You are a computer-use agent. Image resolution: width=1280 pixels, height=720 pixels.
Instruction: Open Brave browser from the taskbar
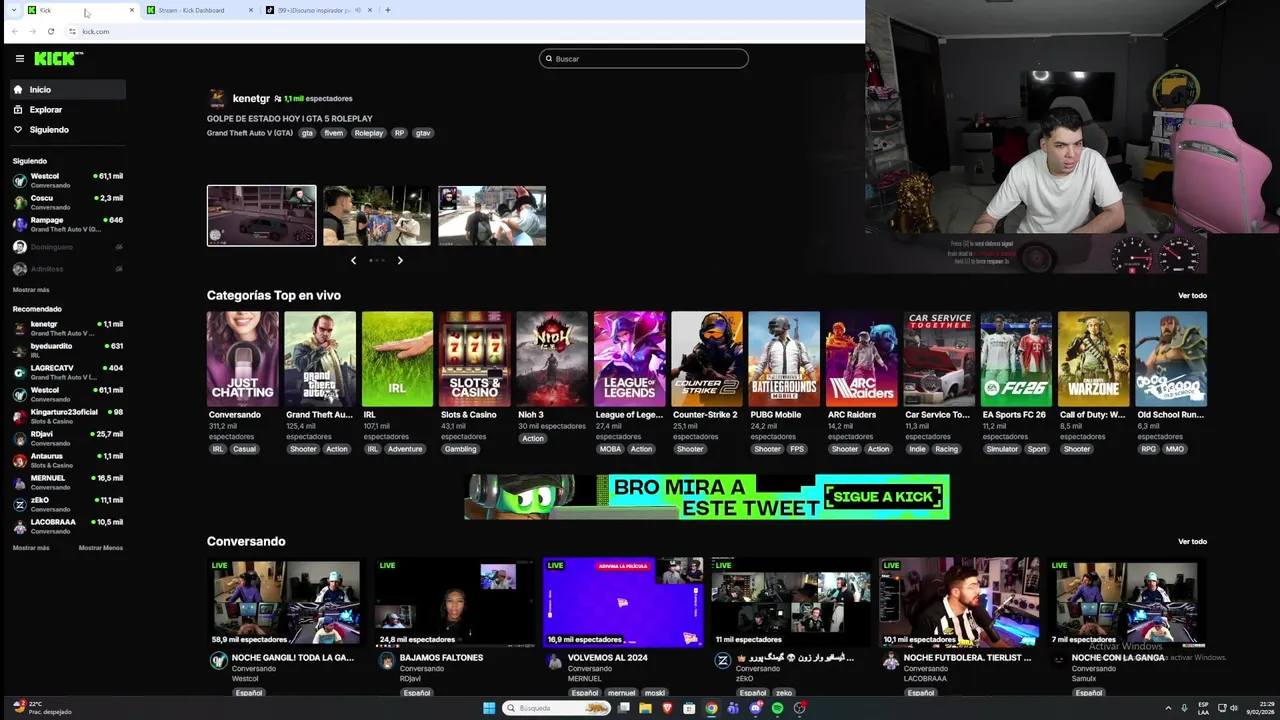coord(667,708)
